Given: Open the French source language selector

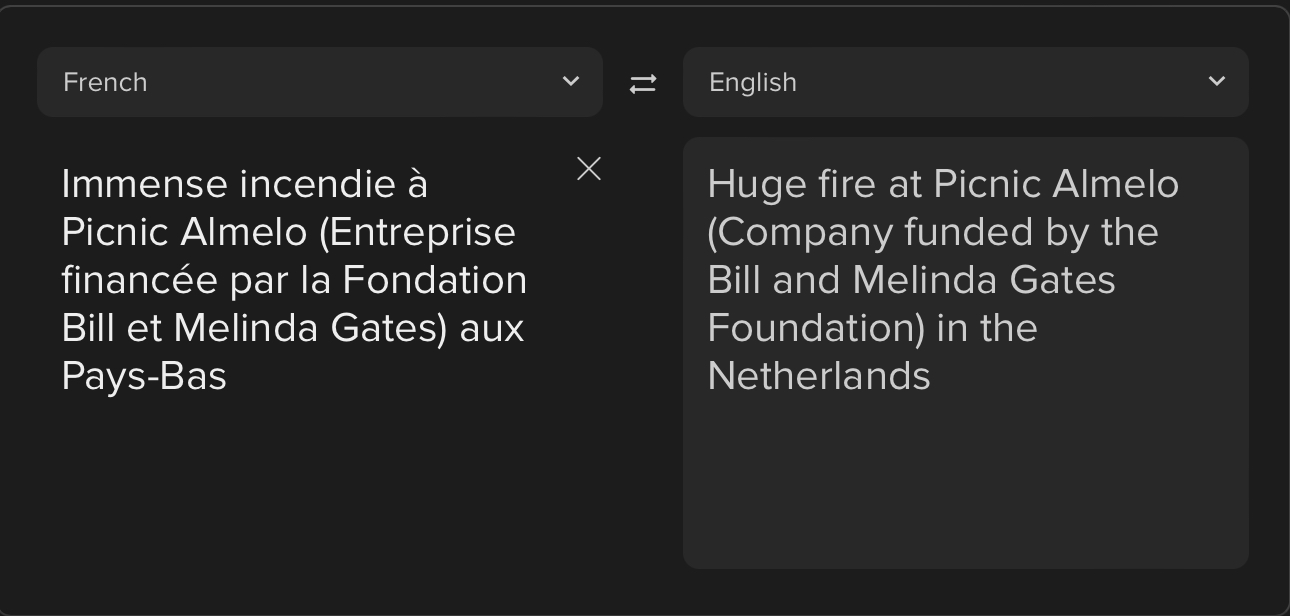Looking at the screenshot, I should [320, 82].
